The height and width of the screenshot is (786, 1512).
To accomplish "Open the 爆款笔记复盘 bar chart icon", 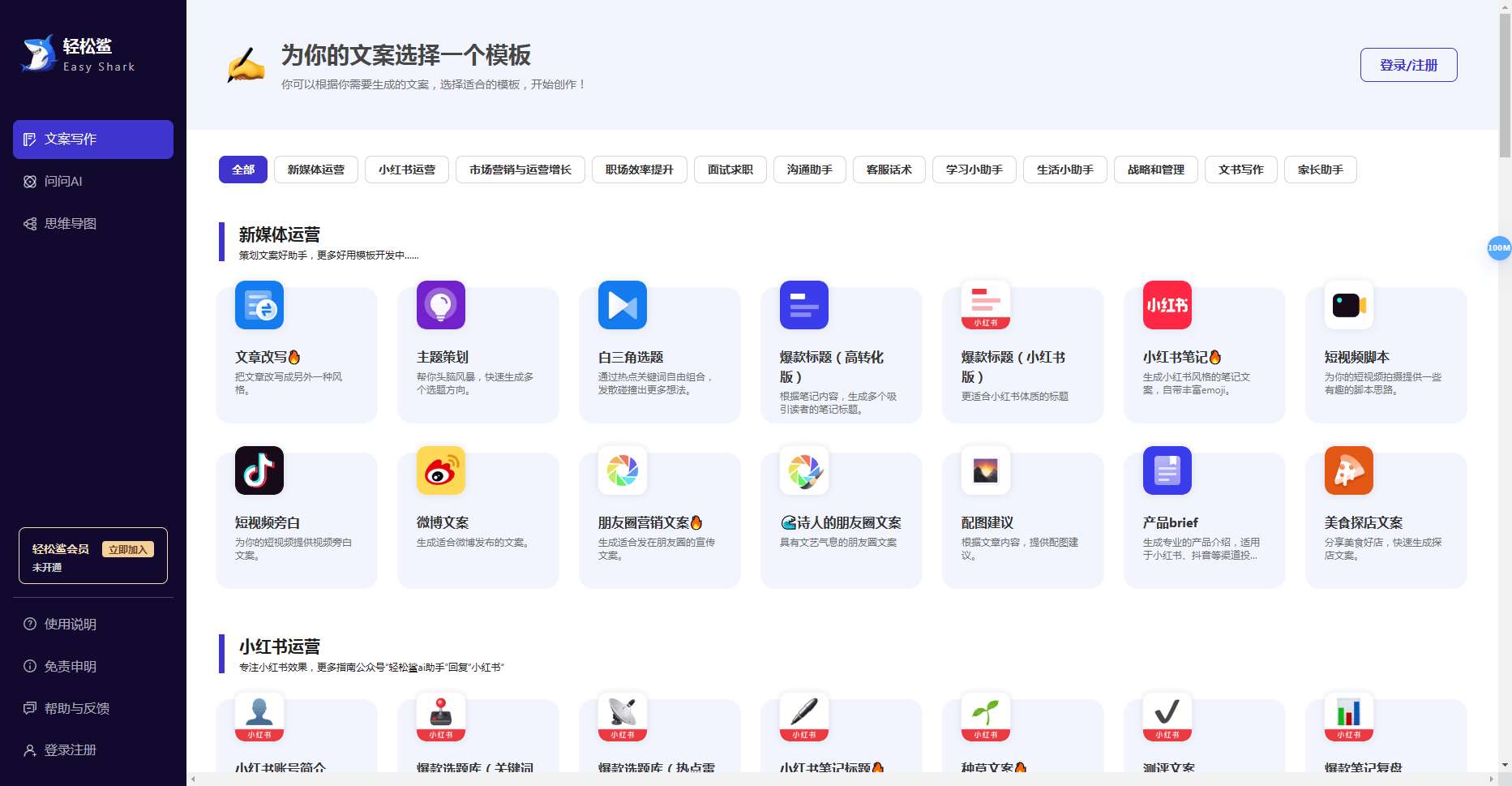I will pos(1349,717).
